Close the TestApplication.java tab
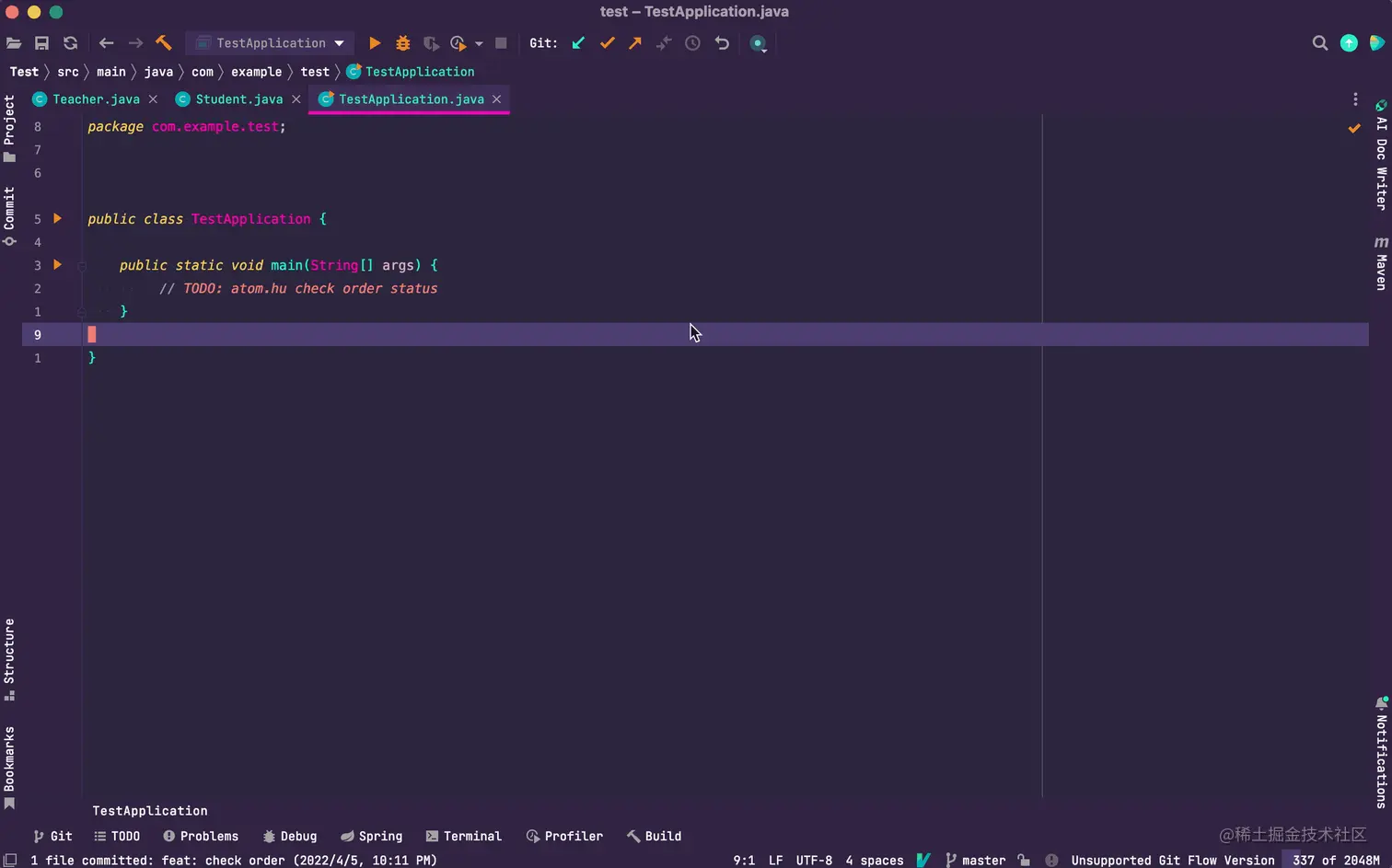This screenshot has width=1392, height=868. coord(496,99)
